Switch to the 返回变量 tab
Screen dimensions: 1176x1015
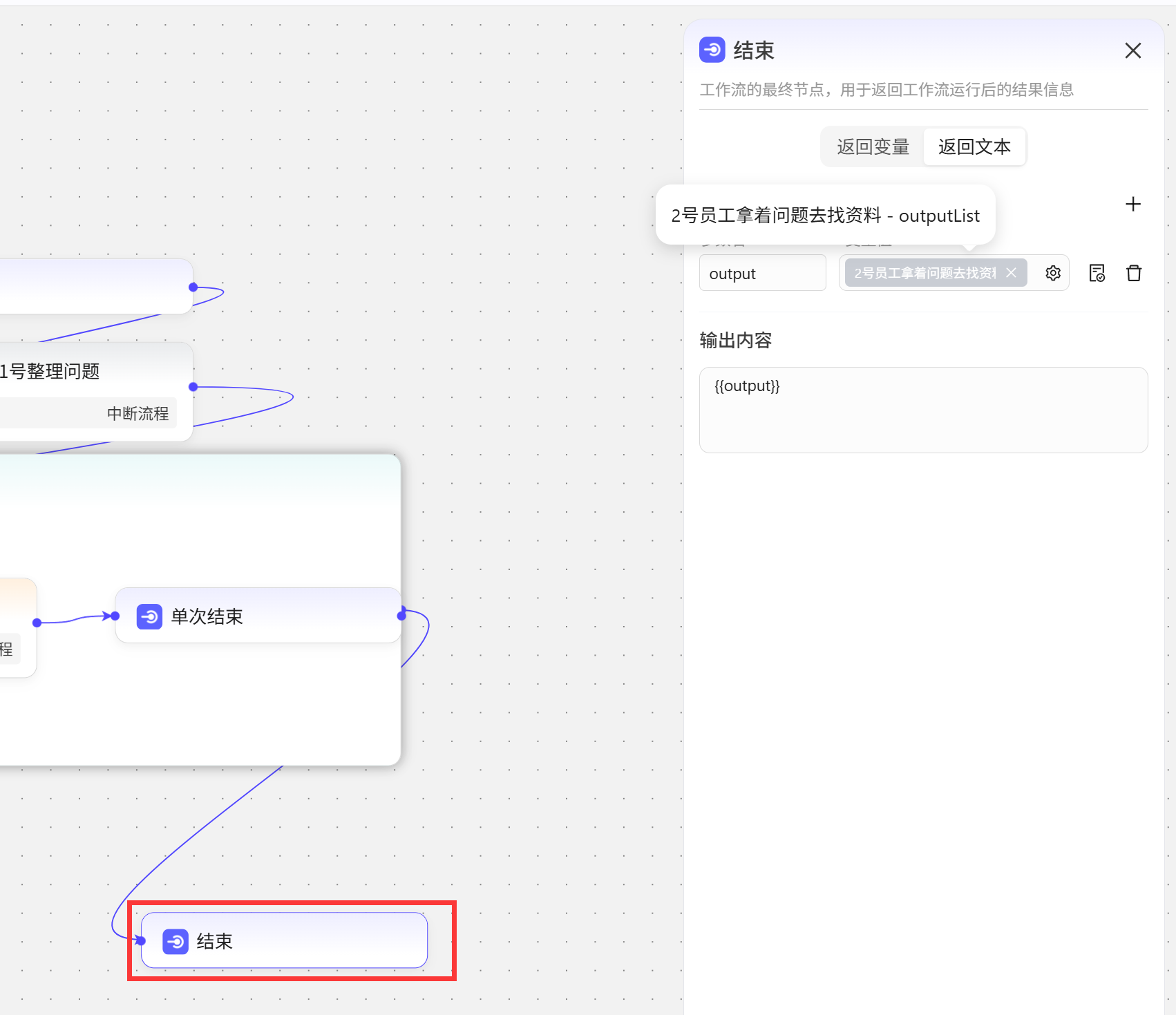coord(873,146)
